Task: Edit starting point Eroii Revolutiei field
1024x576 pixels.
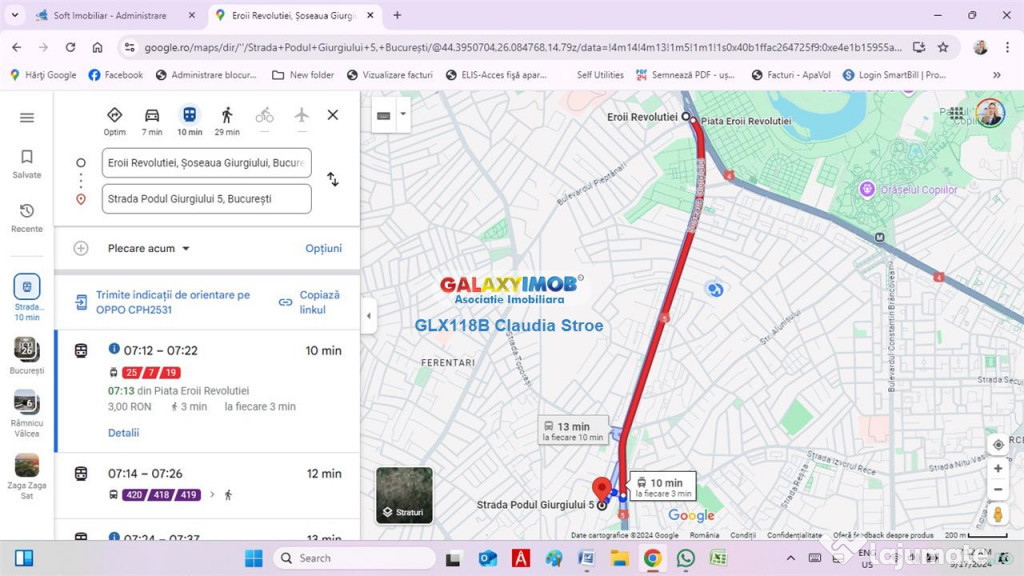Action: 206,163
